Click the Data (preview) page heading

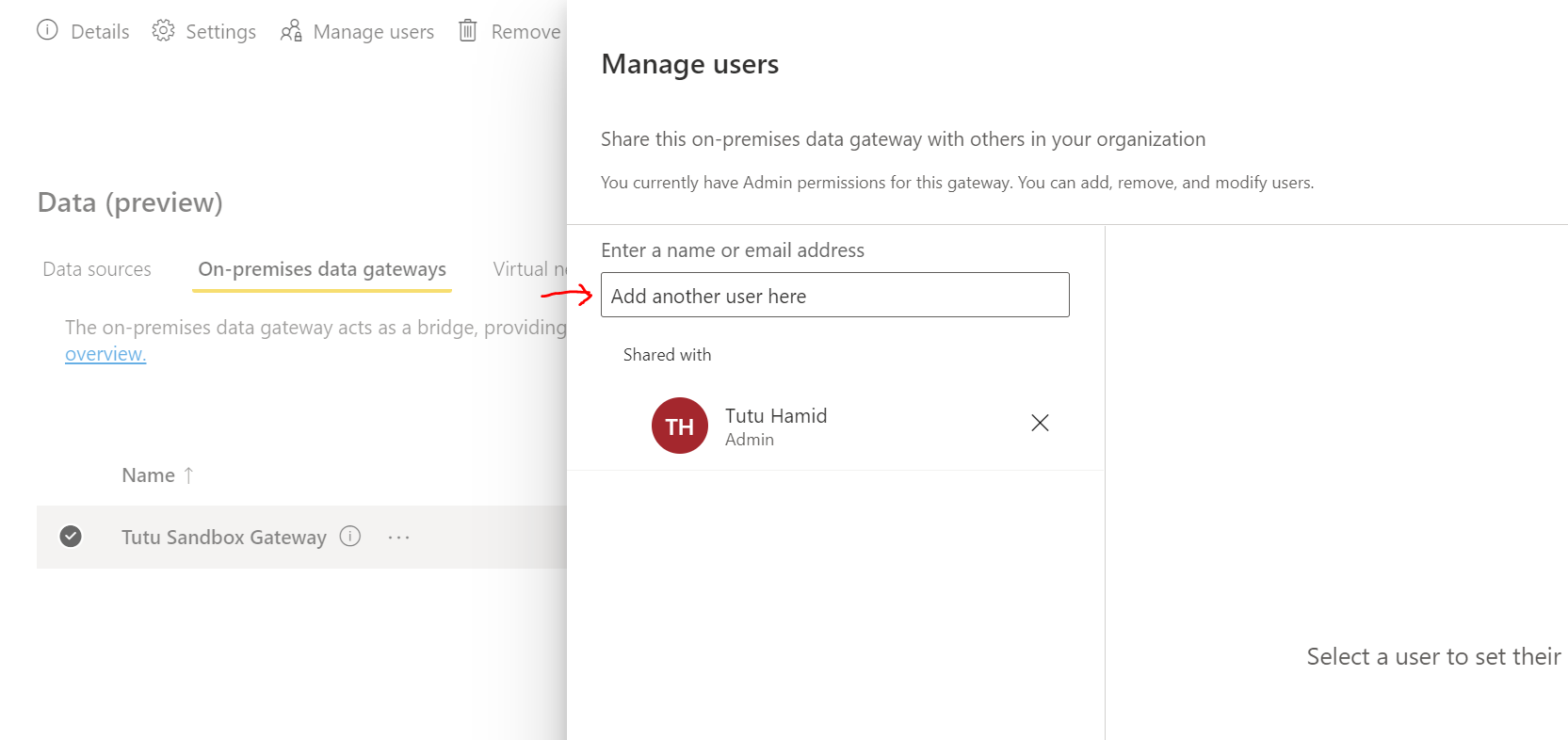[130, 202]
